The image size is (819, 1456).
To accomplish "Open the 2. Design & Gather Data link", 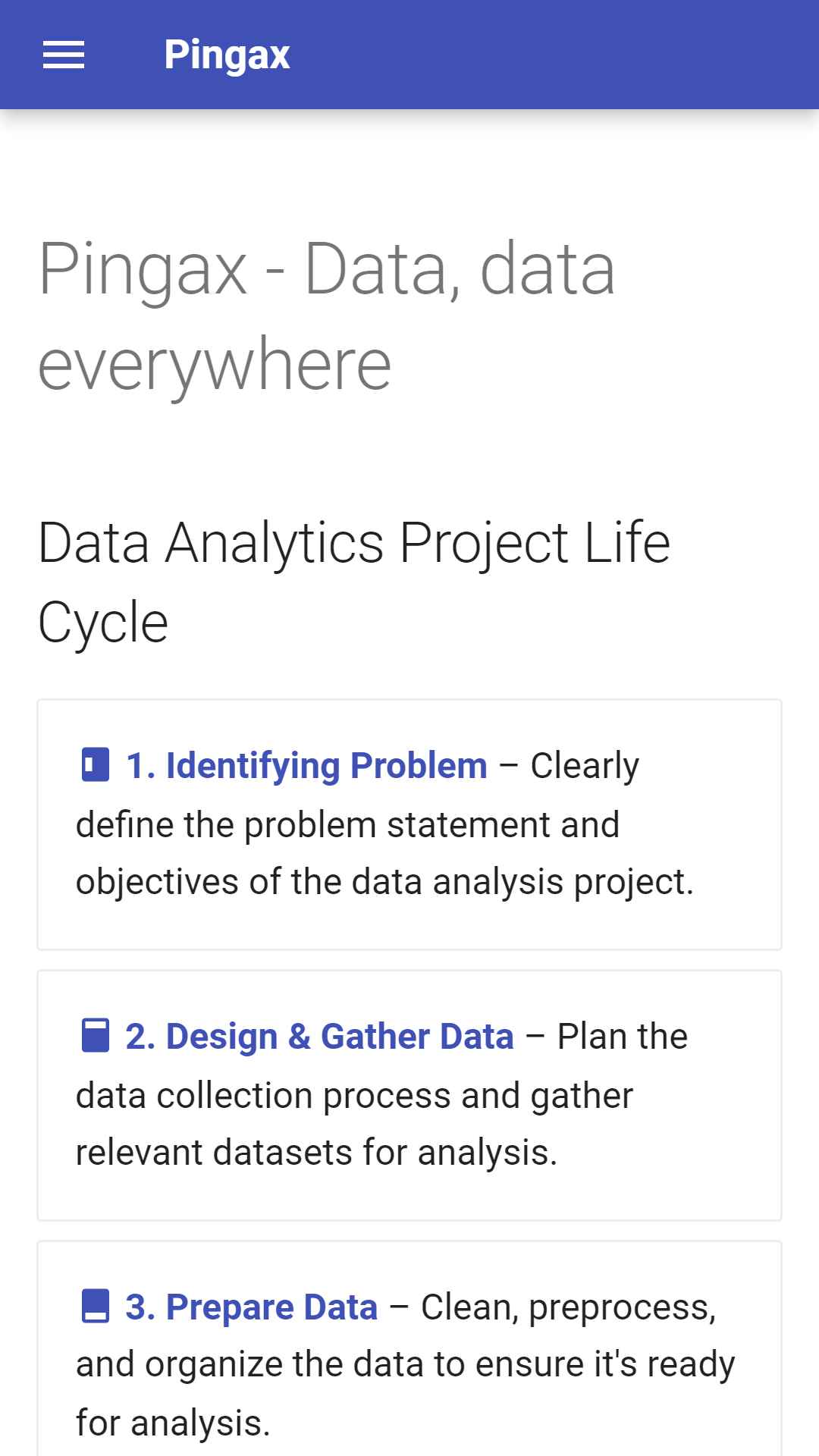I will pyautogui.click(x=319, y=1036).
